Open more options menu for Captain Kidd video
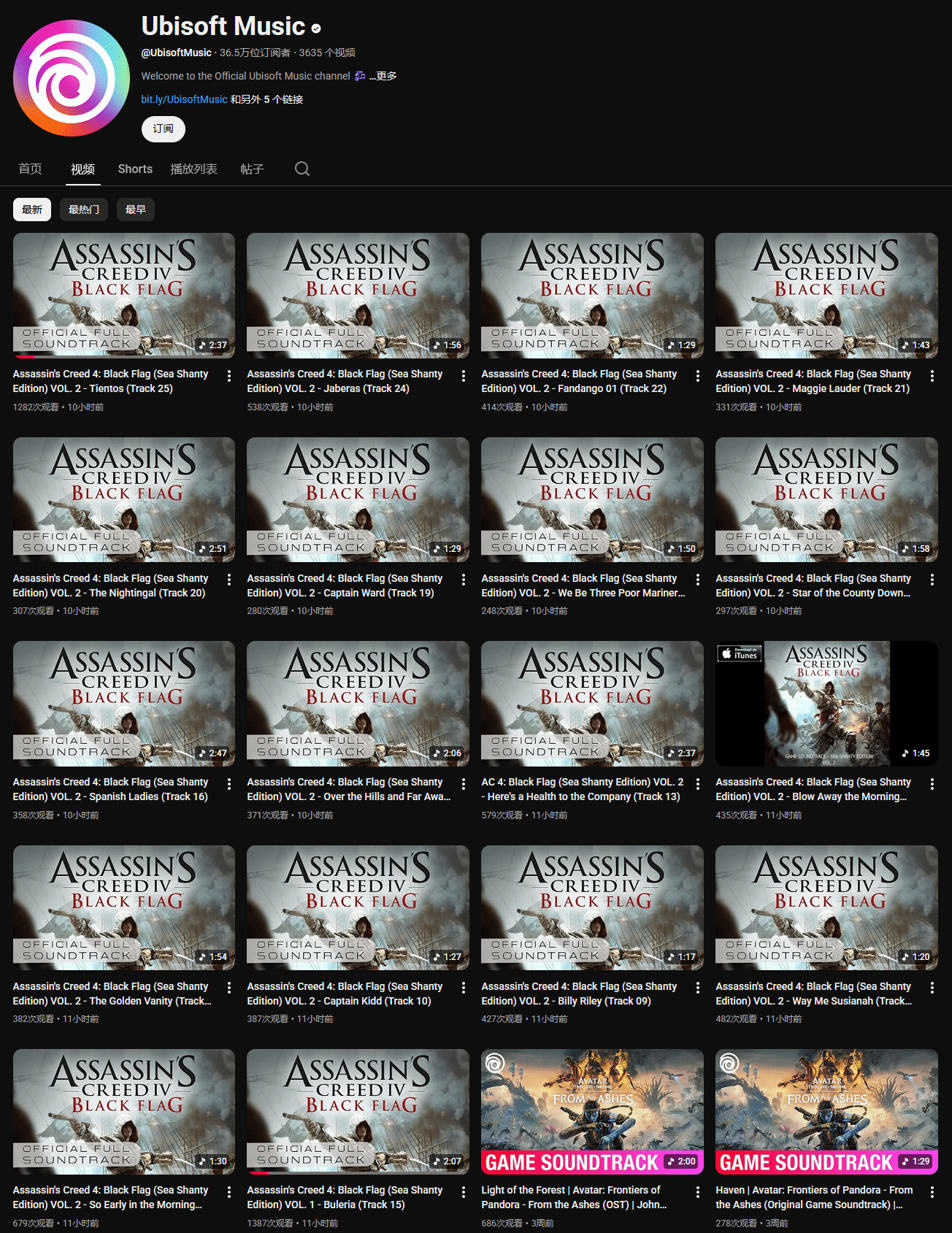Screen dimensions: 952x1233 pos(464,988)
